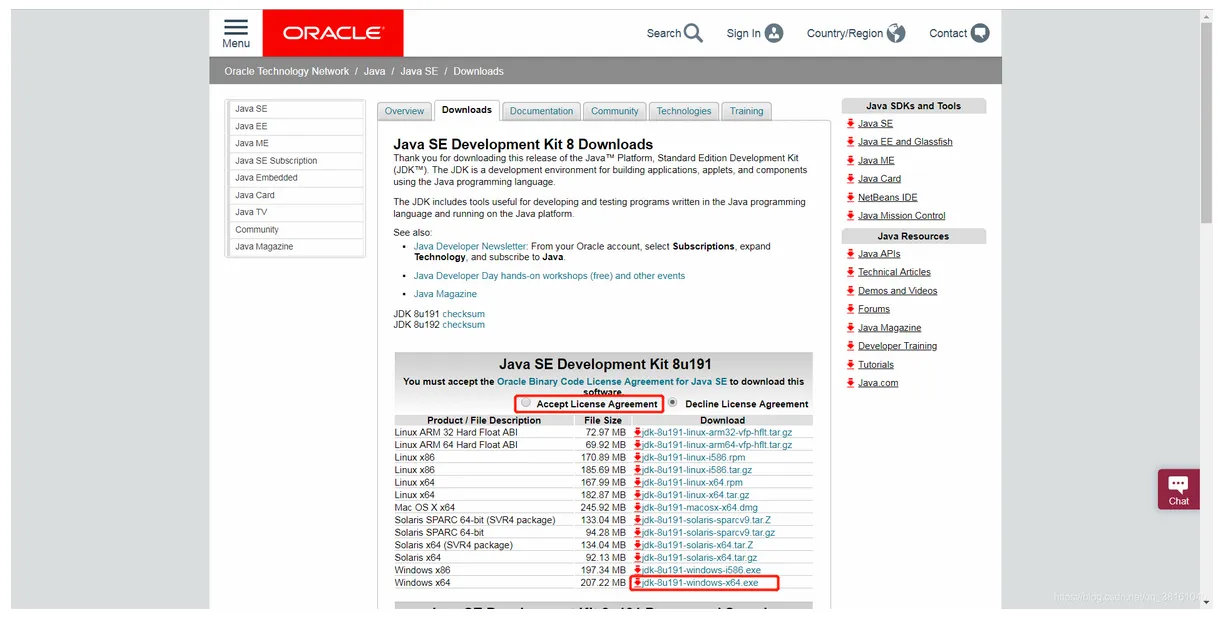Click download arrow beside NetBeans IDE

click(x=850, y=198)
